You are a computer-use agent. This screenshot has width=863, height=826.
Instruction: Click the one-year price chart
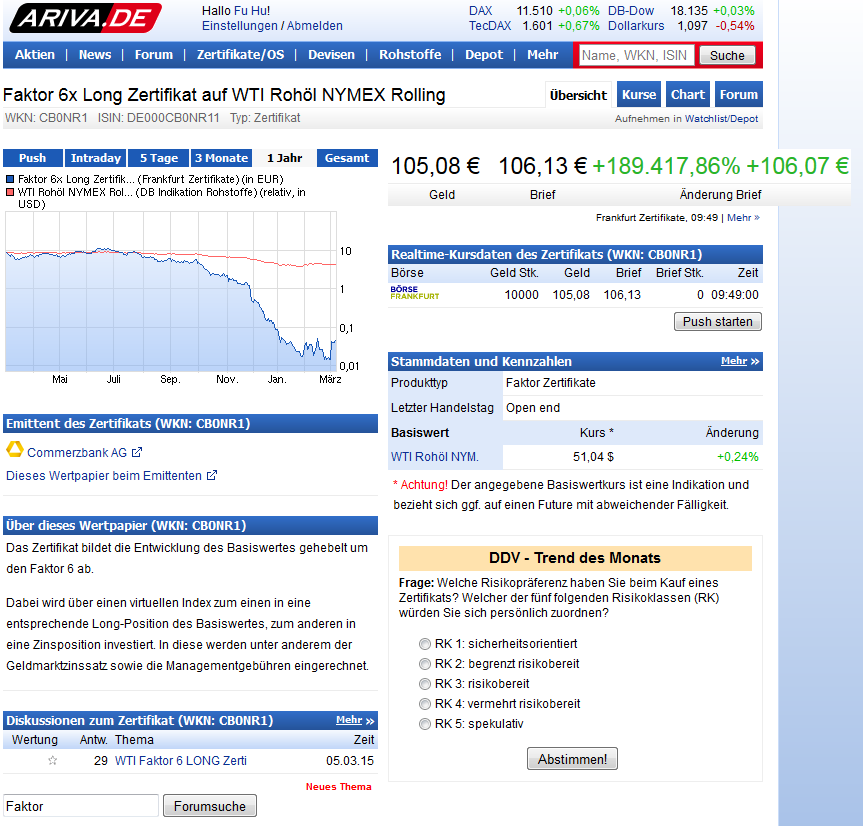[171, 292]
